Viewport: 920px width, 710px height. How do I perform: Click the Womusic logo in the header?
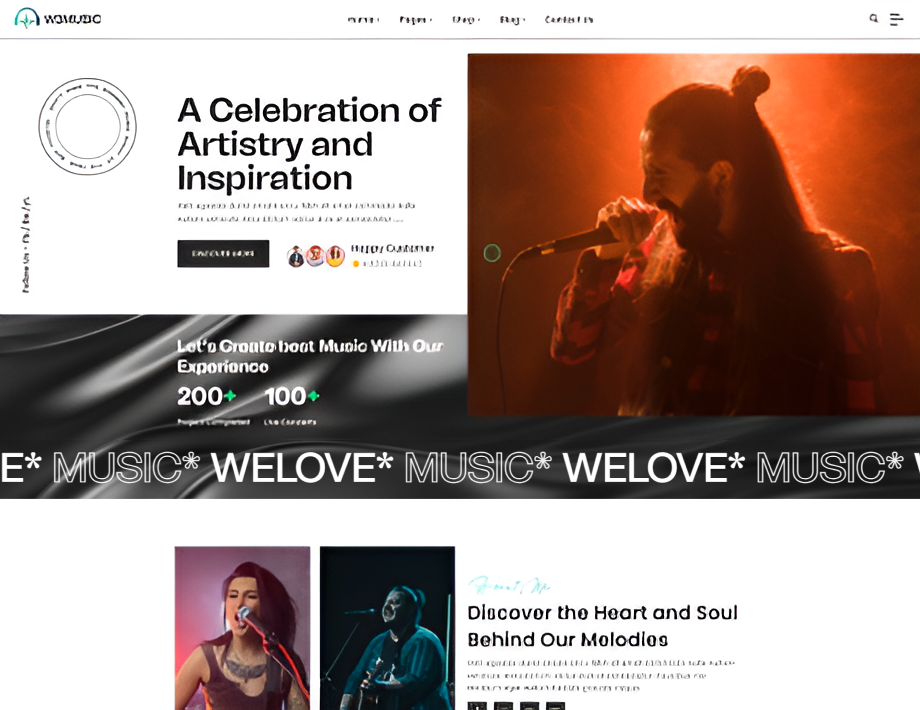[58, 19]
